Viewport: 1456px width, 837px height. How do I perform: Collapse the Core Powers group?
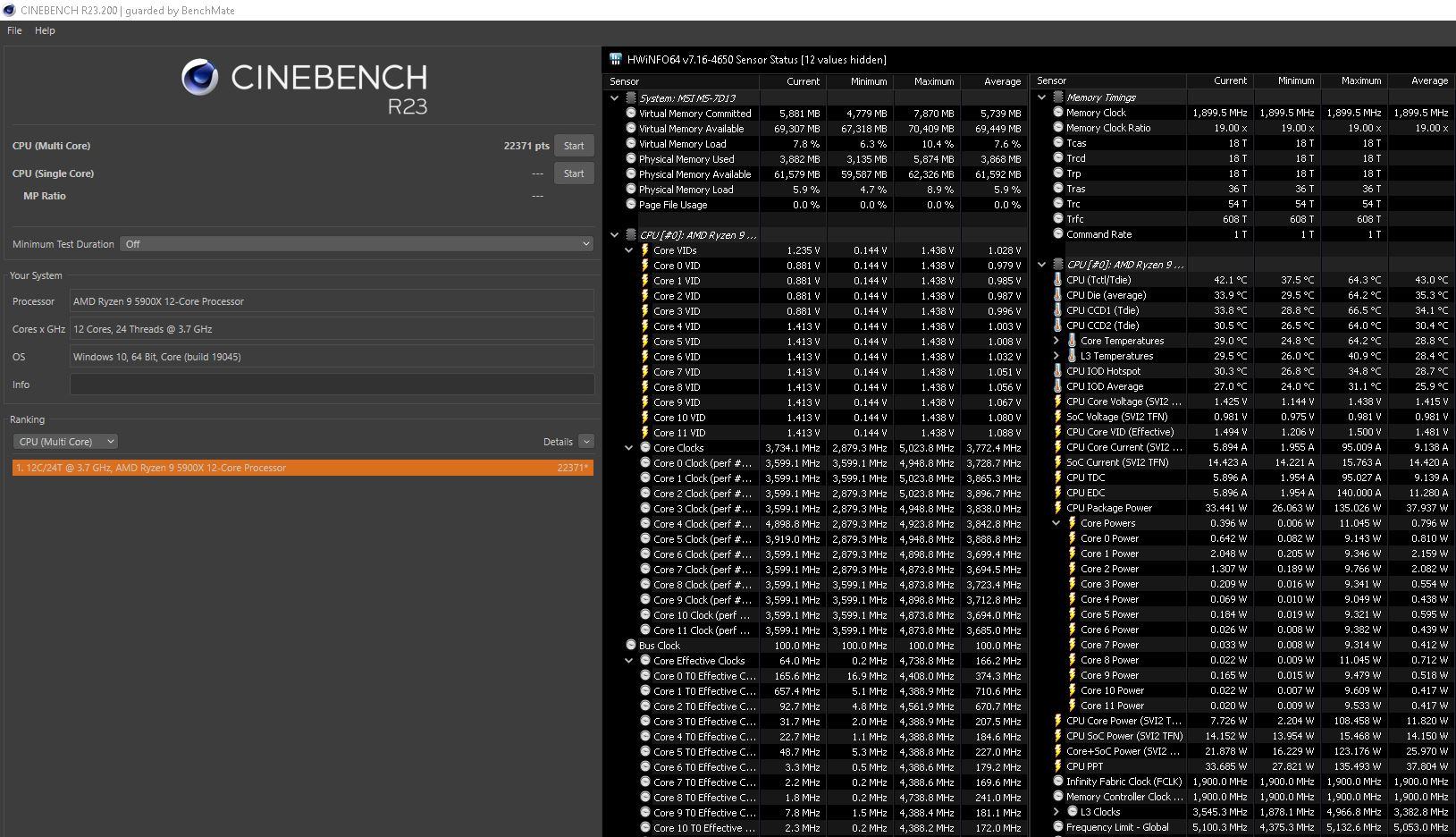tap(1056, 523)
